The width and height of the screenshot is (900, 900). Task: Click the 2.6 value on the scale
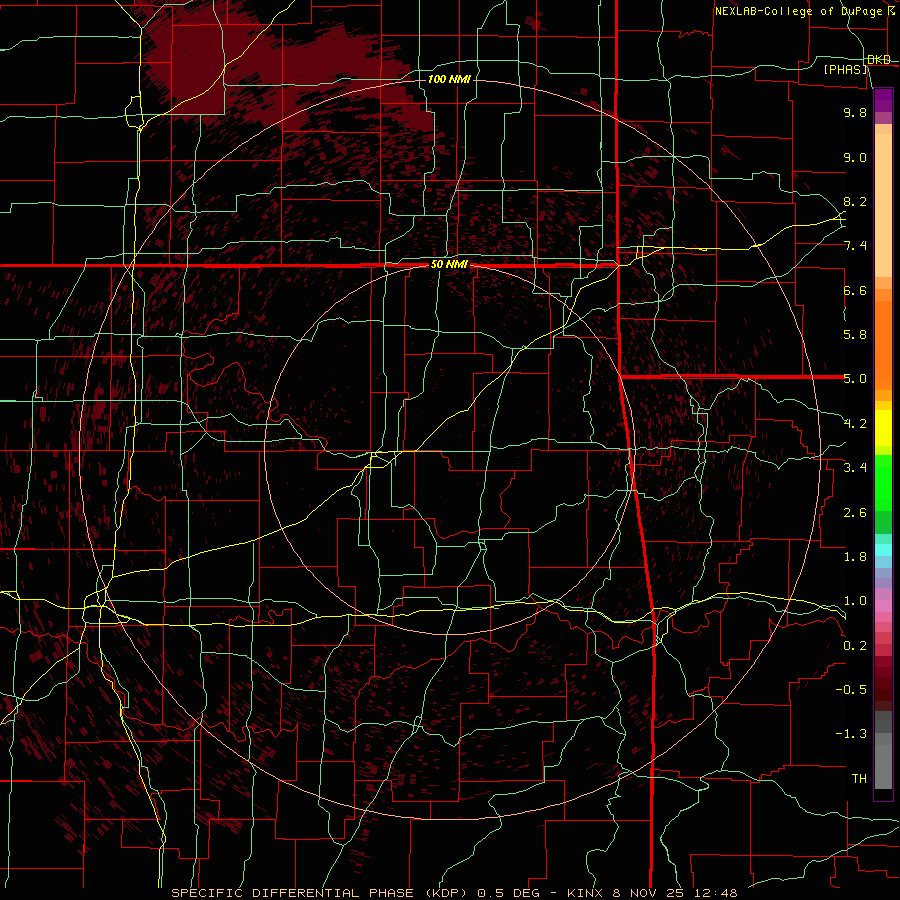click(x=855, y=513)
